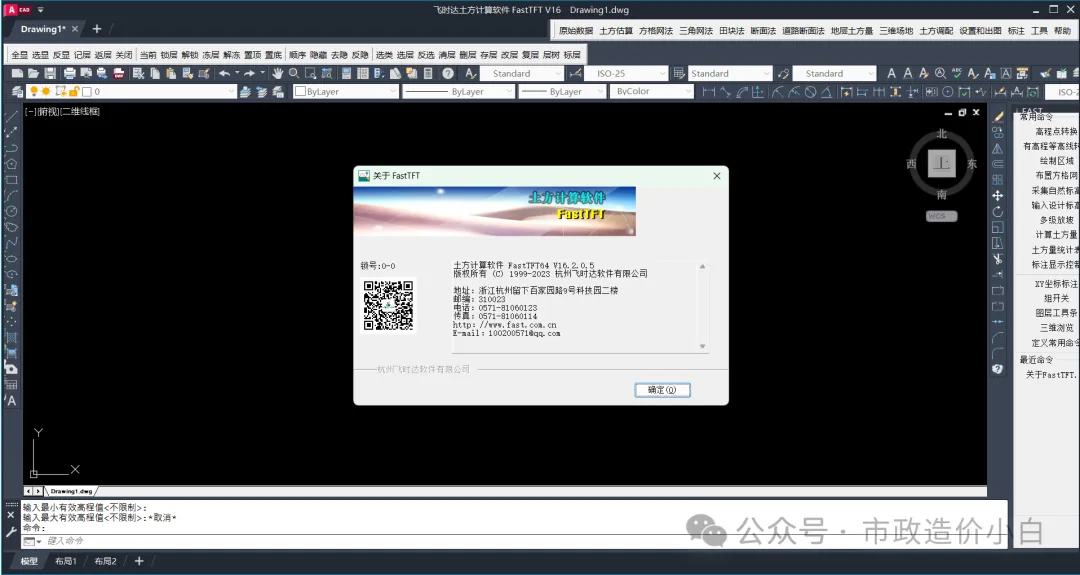Select the Pan hand tool
The width and height of the screenshot is (1080, 575).
[278, 73]
